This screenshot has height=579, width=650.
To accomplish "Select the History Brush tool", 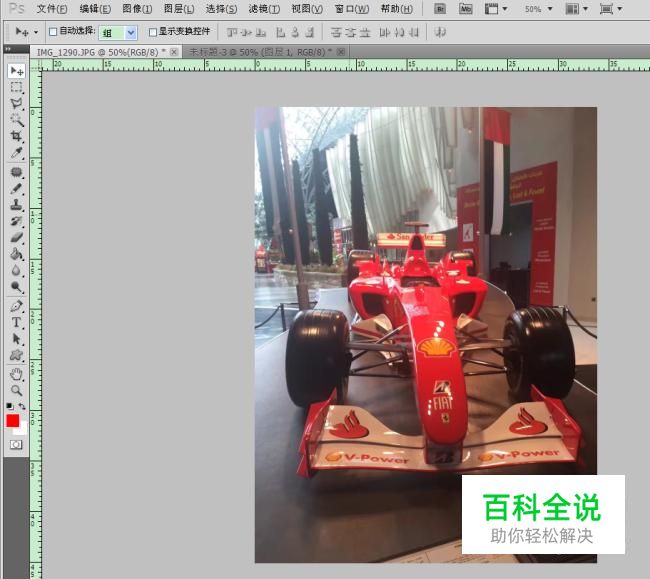I will pos(16,221).
